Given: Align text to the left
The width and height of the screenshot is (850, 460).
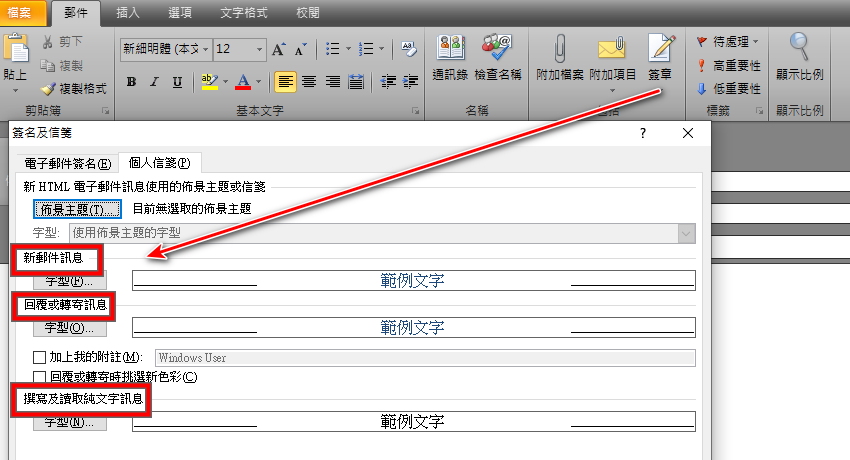Looking at the screenshot, I should coord(285,82).
